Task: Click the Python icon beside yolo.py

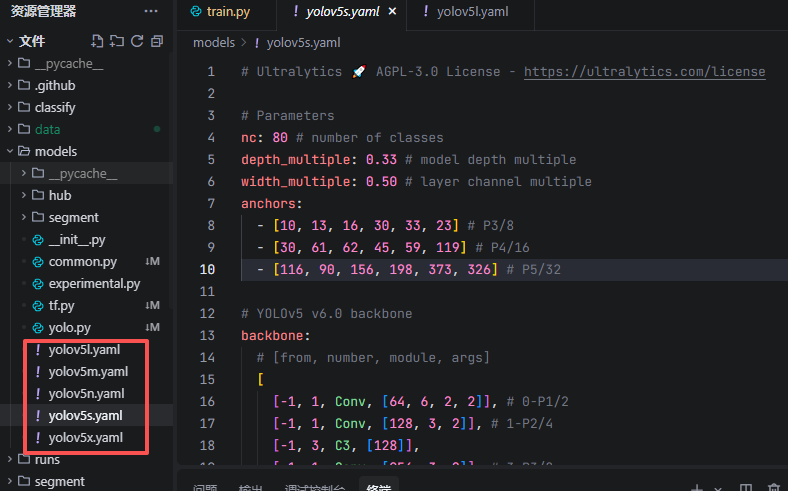Action: pos(38,328)
